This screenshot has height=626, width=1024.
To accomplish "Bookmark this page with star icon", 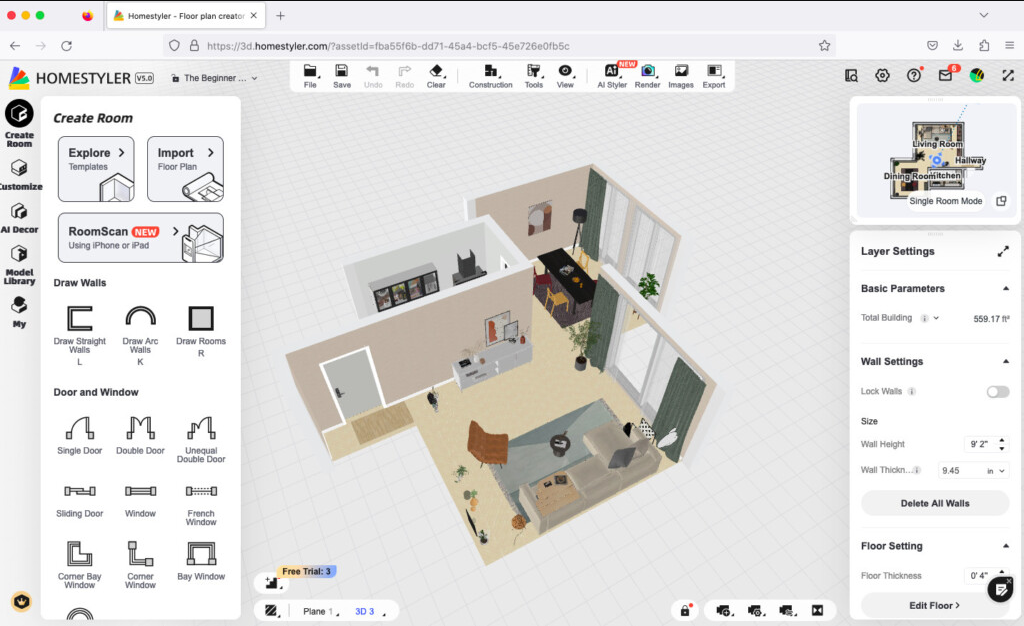I will pos(824,46).
